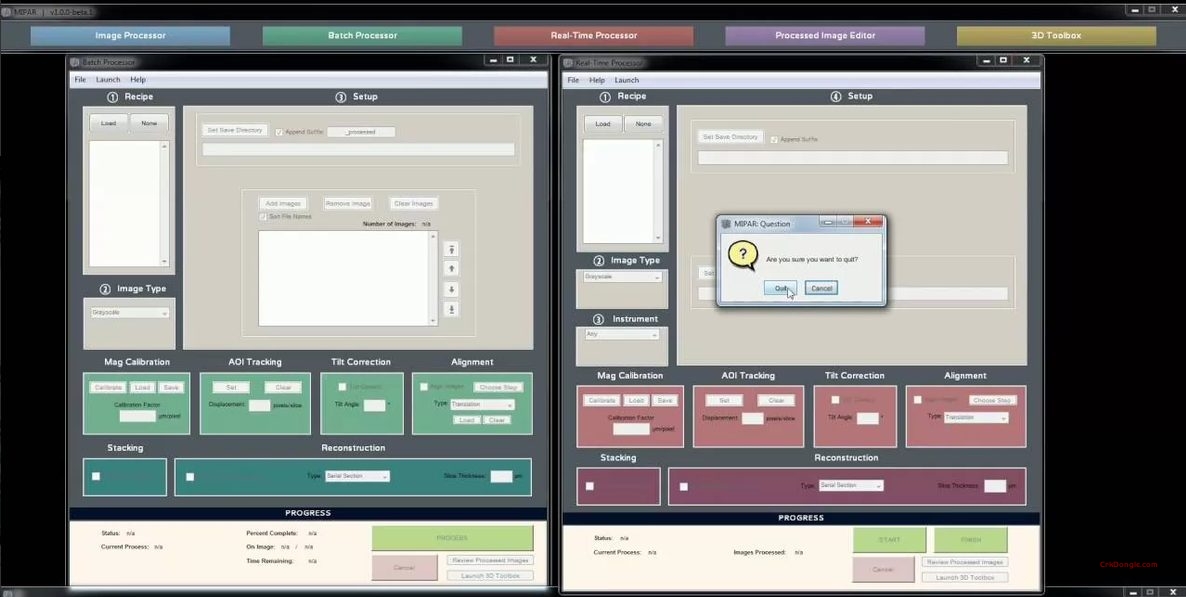The width and height of the screenshot is (1186, 597).
Task: Open the Processed Image Editor module
Action: click(x=825, y=36)
